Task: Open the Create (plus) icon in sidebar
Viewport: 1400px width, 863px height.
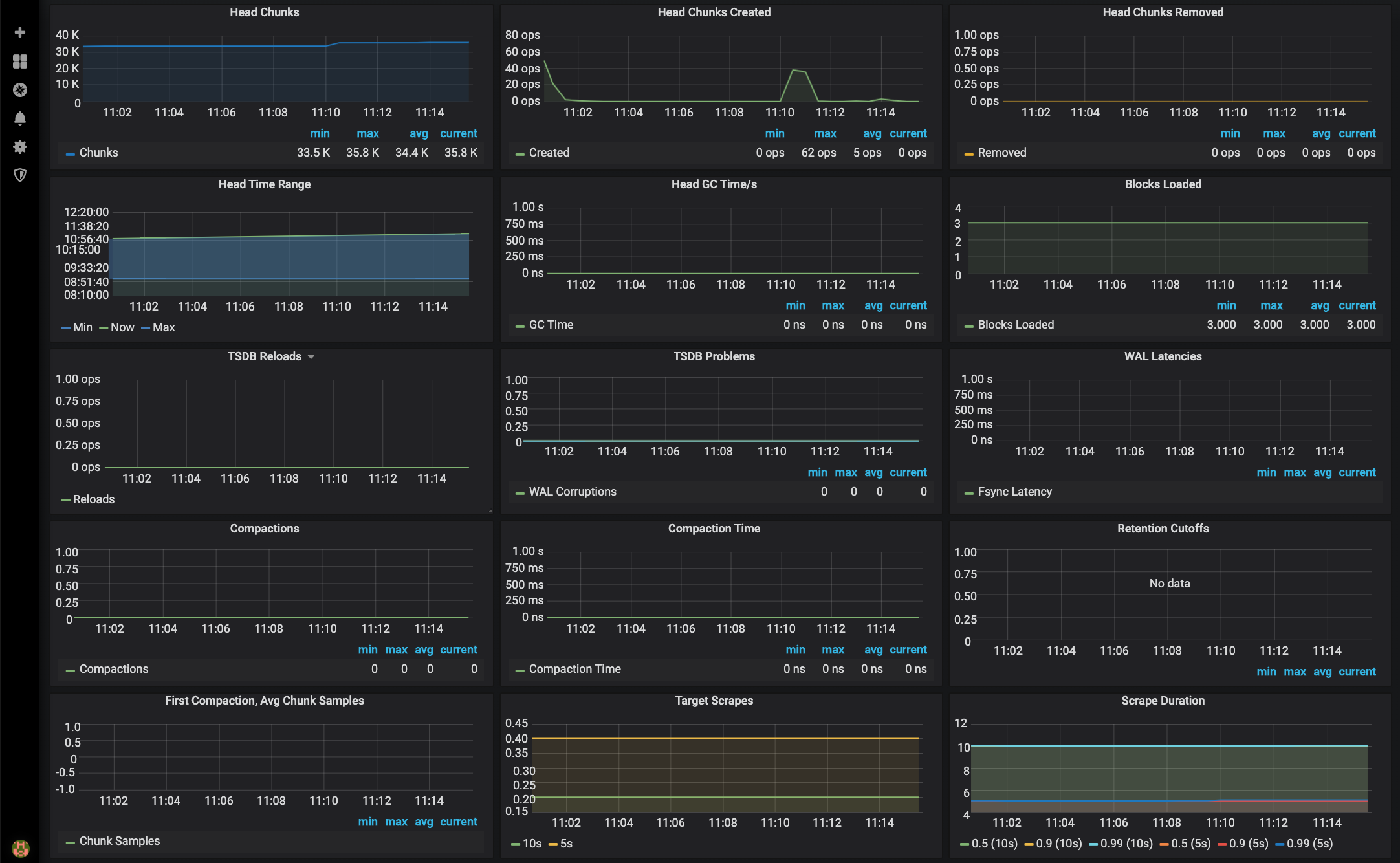Action: click(20, 32)
